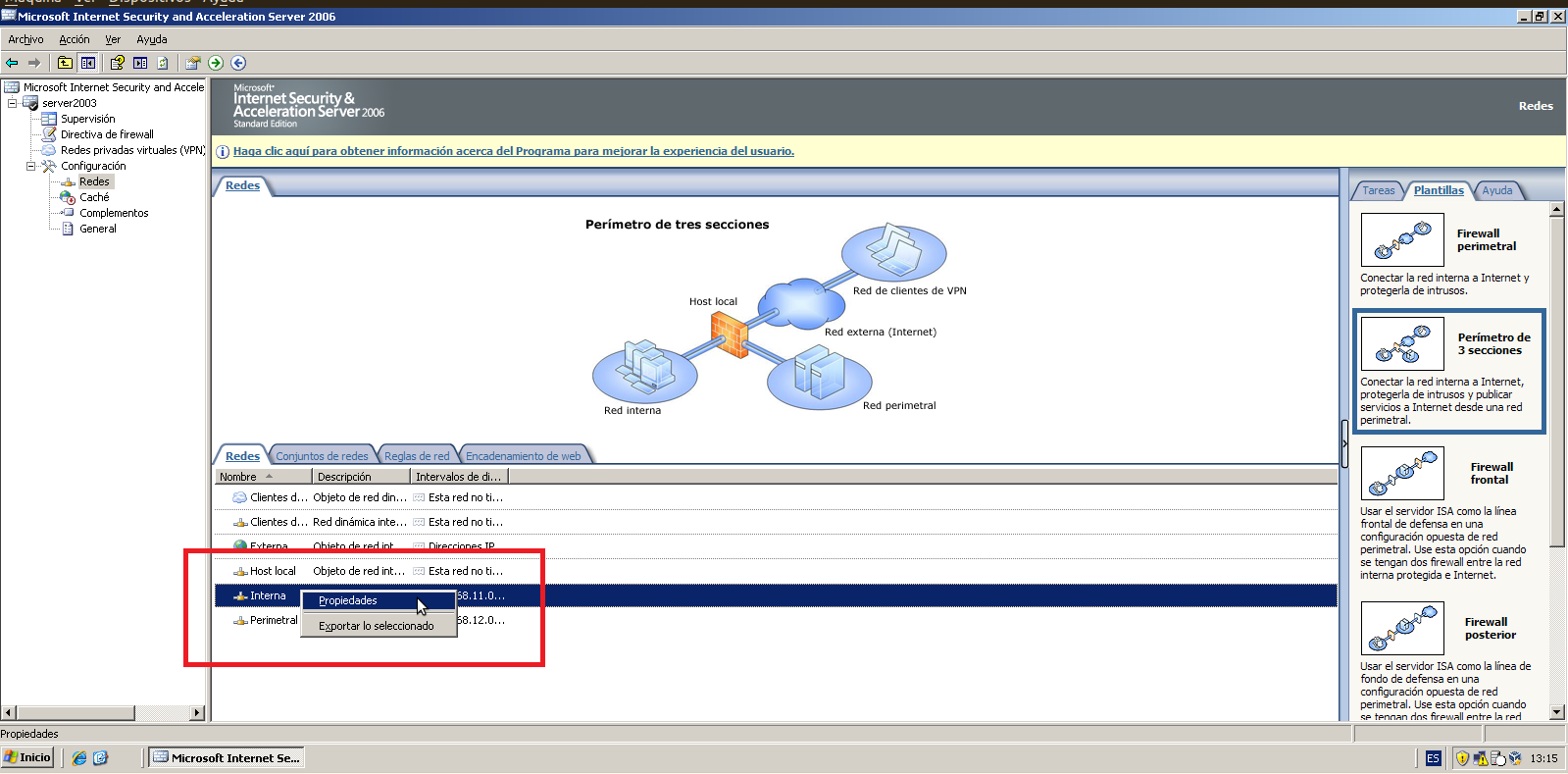Image resolution: width=1568 pixels, height=774 pixels.
Task: Click the Supervisión tree icon
Action: pyautogui.click(x=49, y=119)
